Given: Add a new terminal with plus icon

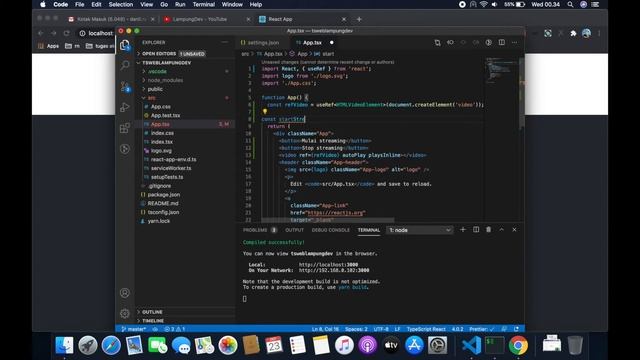Looking at the screenshot, I should point(462,230).
